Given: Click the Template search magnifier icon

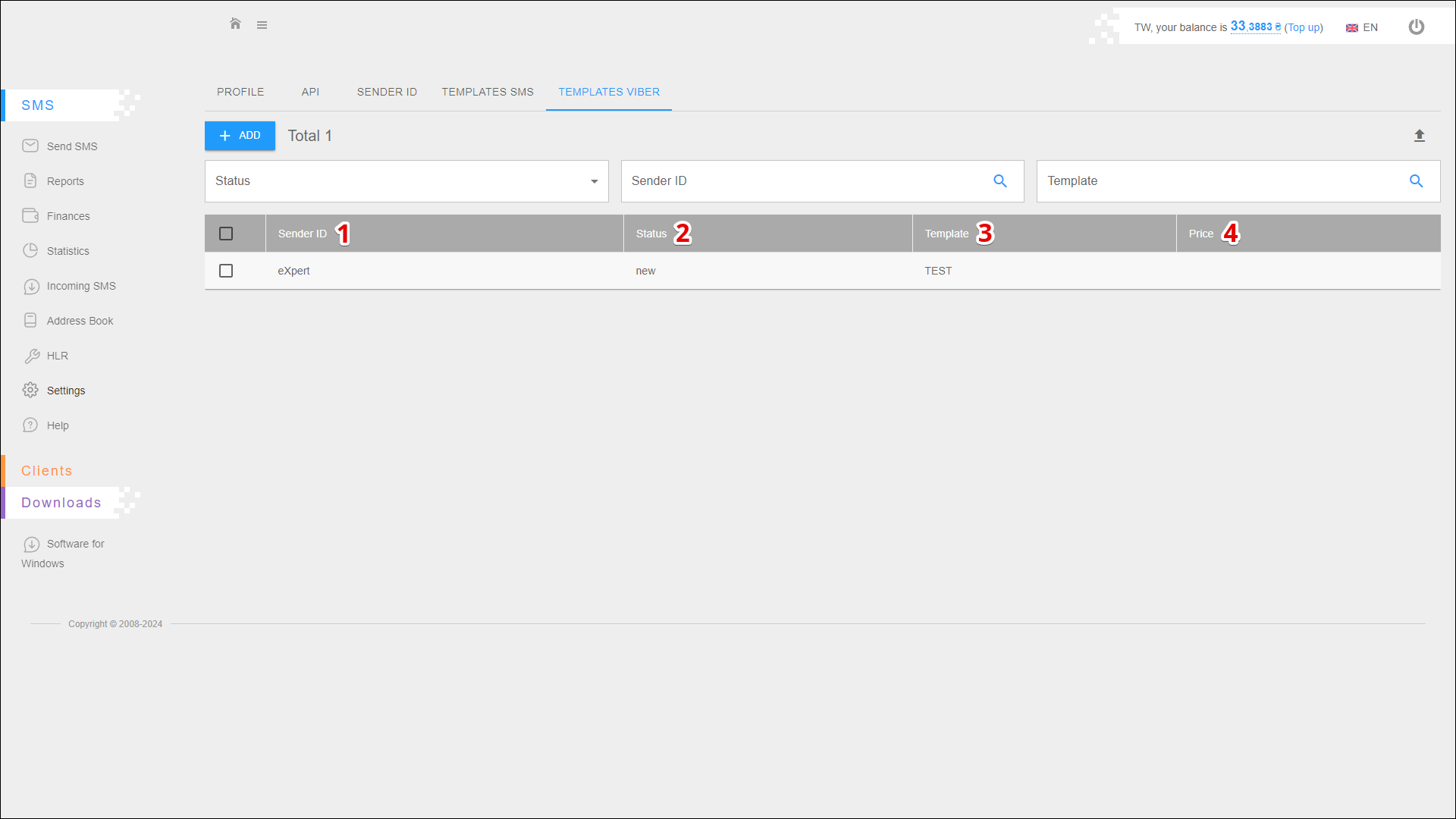Looking at the screenshot, I should tap(1415, 181).
